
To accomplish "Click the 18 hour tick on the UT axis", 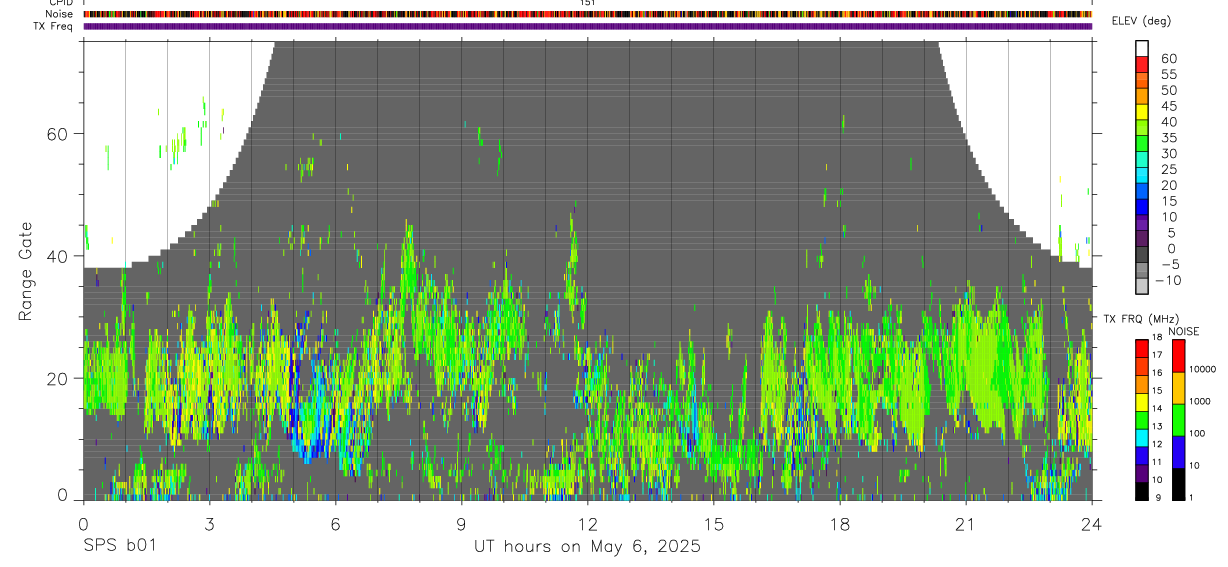I will coord(840,523).
